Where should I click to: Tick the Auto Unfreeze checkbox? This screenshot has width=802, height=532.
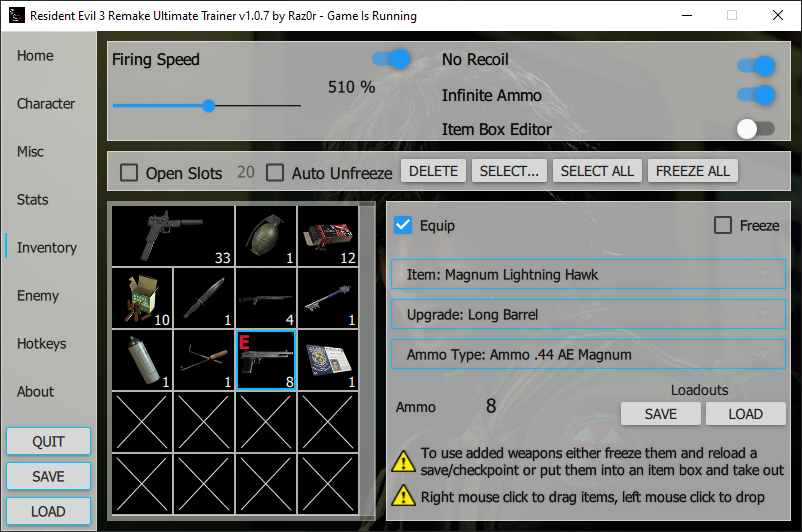tap(275, 172)
